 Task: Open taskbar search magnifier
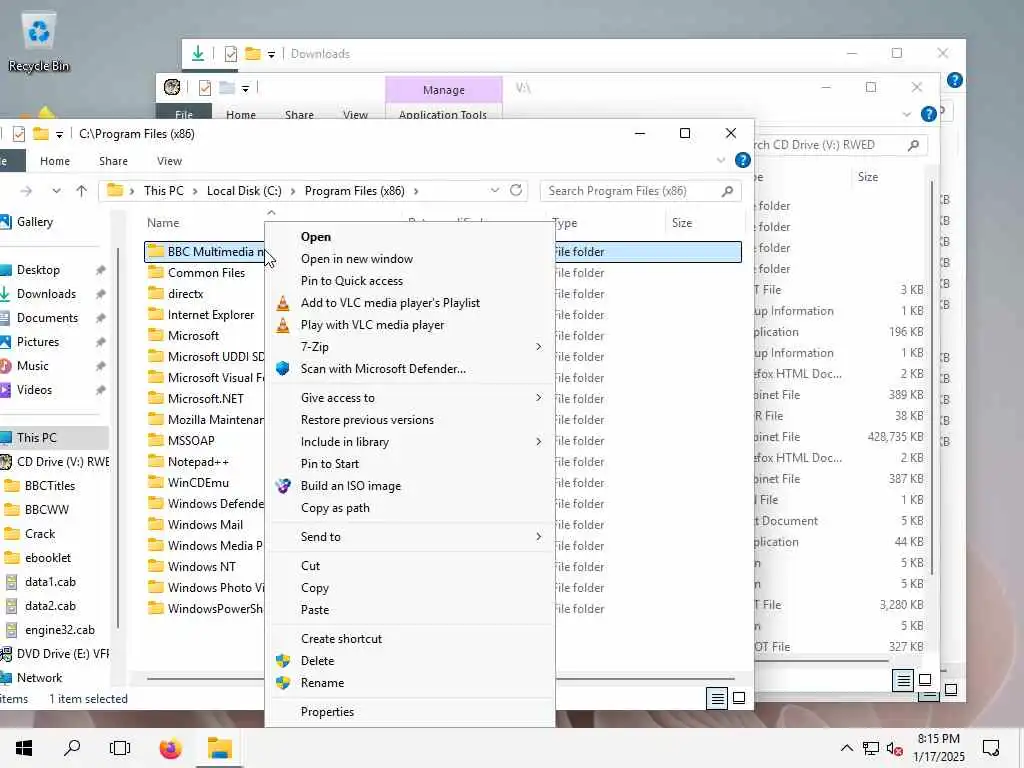(x=72, y=748)
